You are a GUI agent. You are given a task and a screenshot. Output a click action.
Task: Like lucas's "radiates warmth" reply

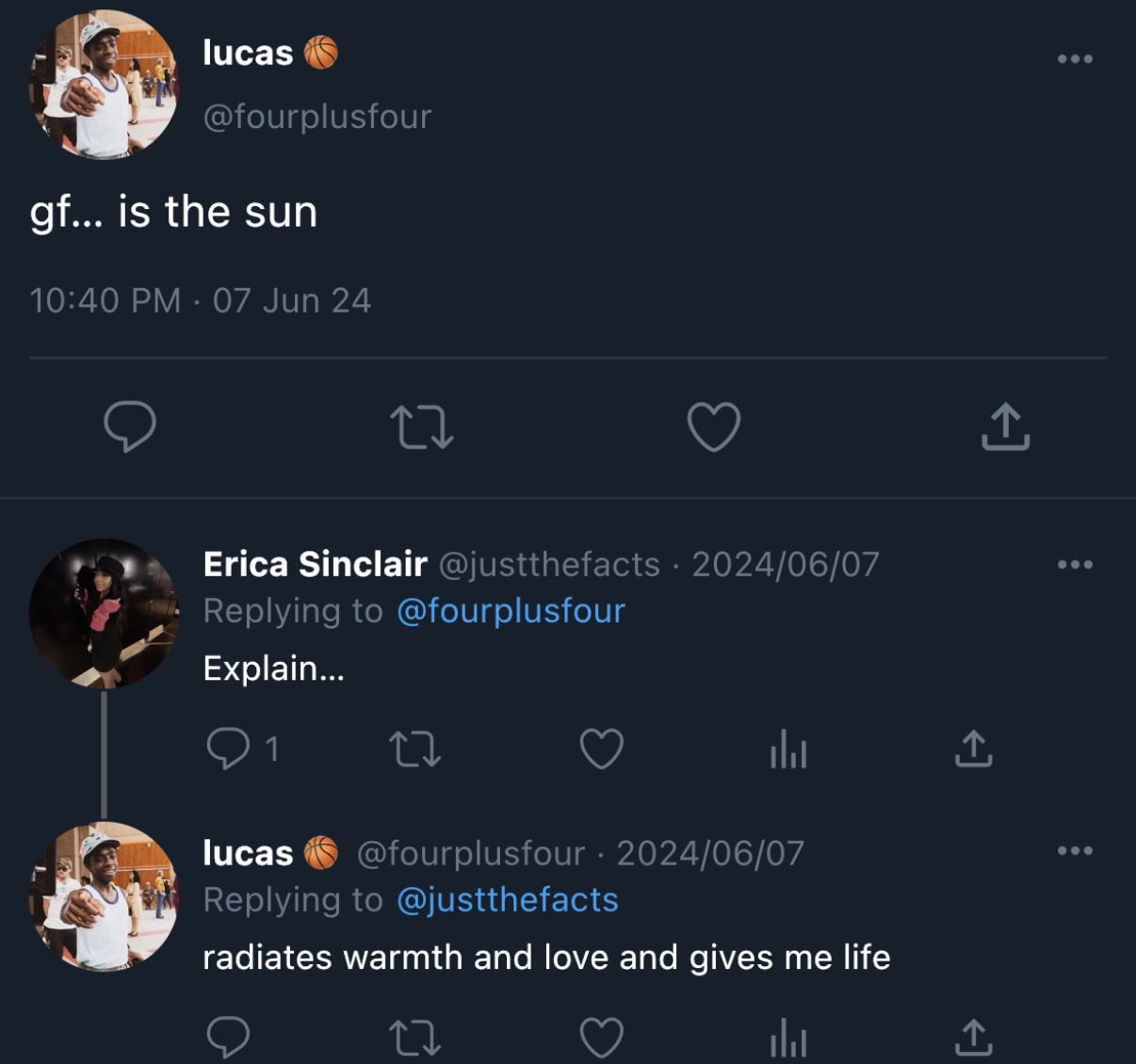[601, 1038]
